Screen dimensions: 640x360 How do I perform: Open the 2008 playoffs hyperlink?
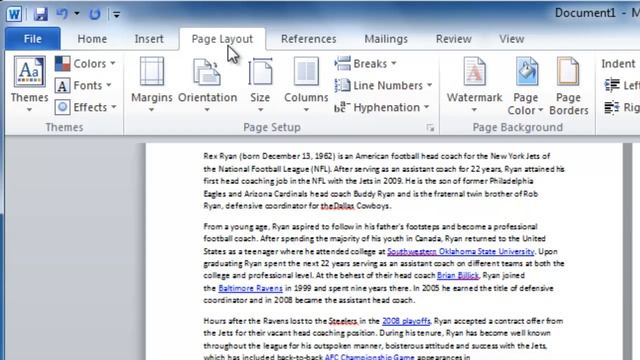click(406, 321)
